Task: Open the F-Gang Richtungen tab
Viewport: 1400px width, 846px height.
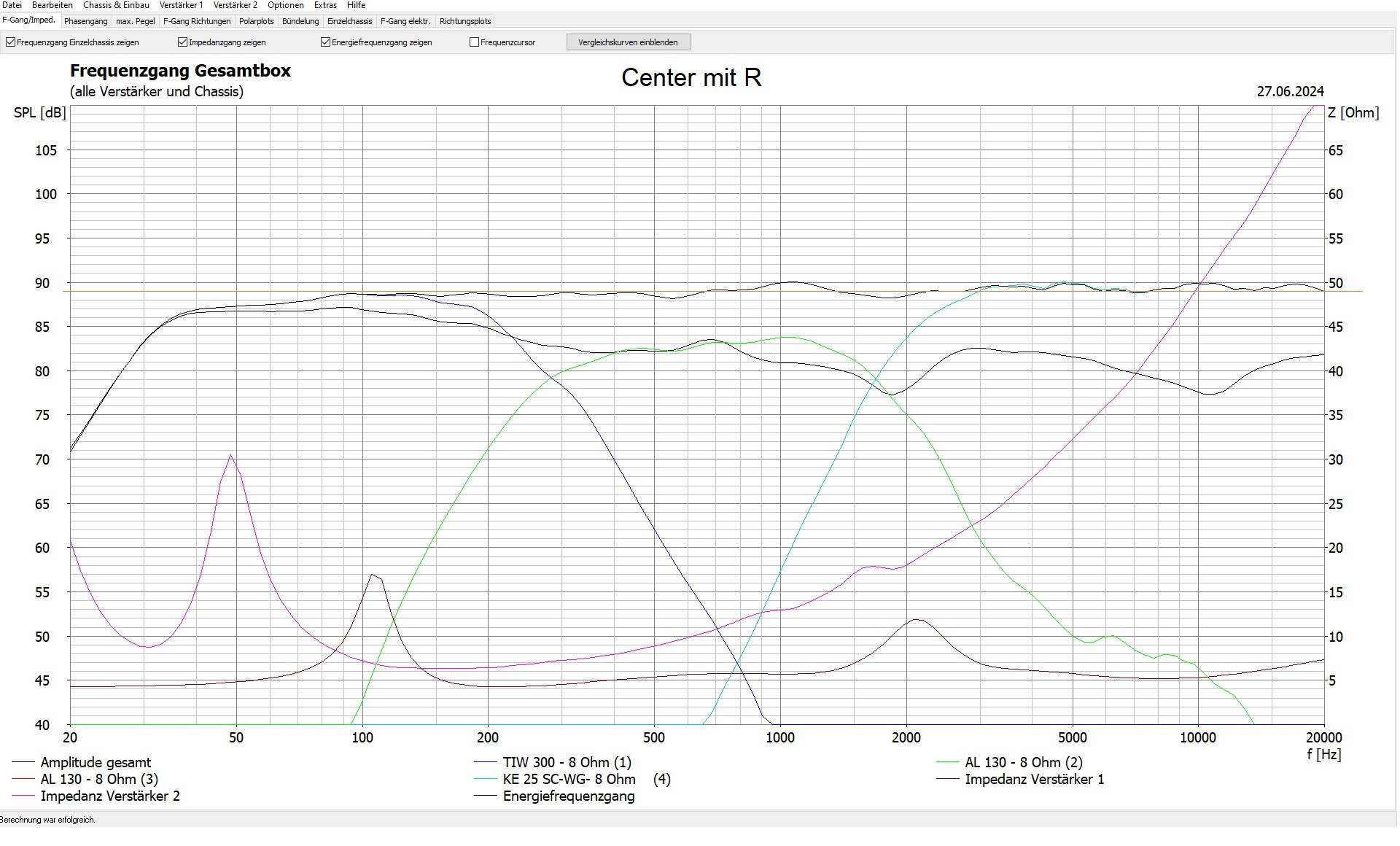Action: 197,21
